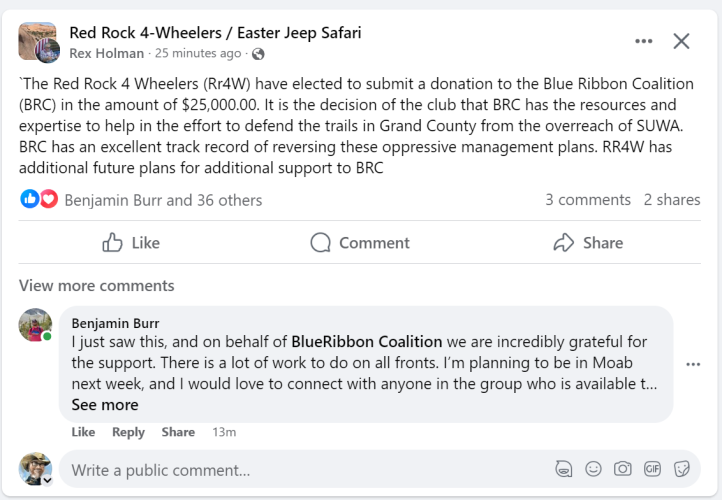Open the sticker picker icon
The height and width of the screenshot is (500, 722).
(x=681, y=469)
